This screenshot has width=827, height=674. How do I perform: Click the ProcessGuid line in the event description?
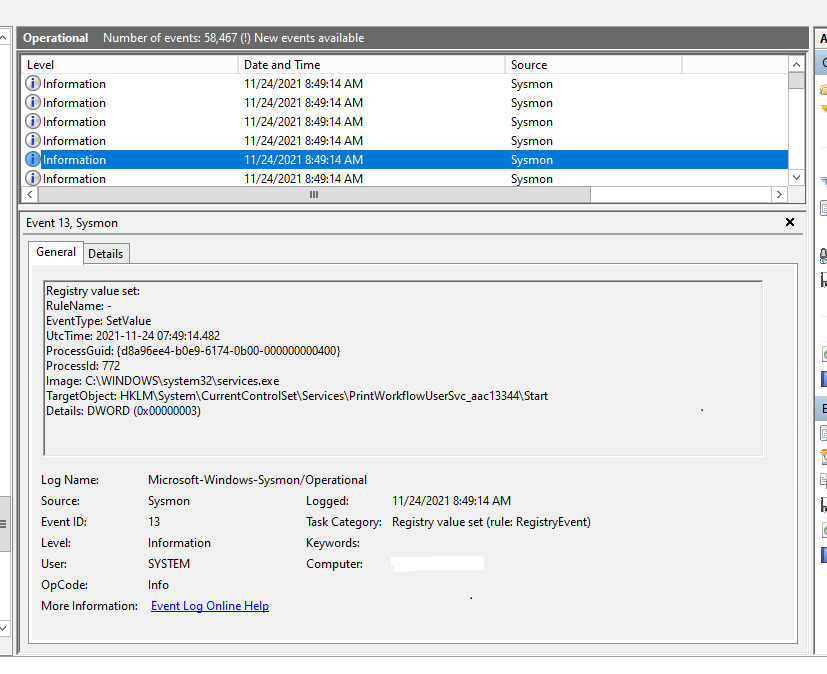pyautogui.click(x=193, y=351)
